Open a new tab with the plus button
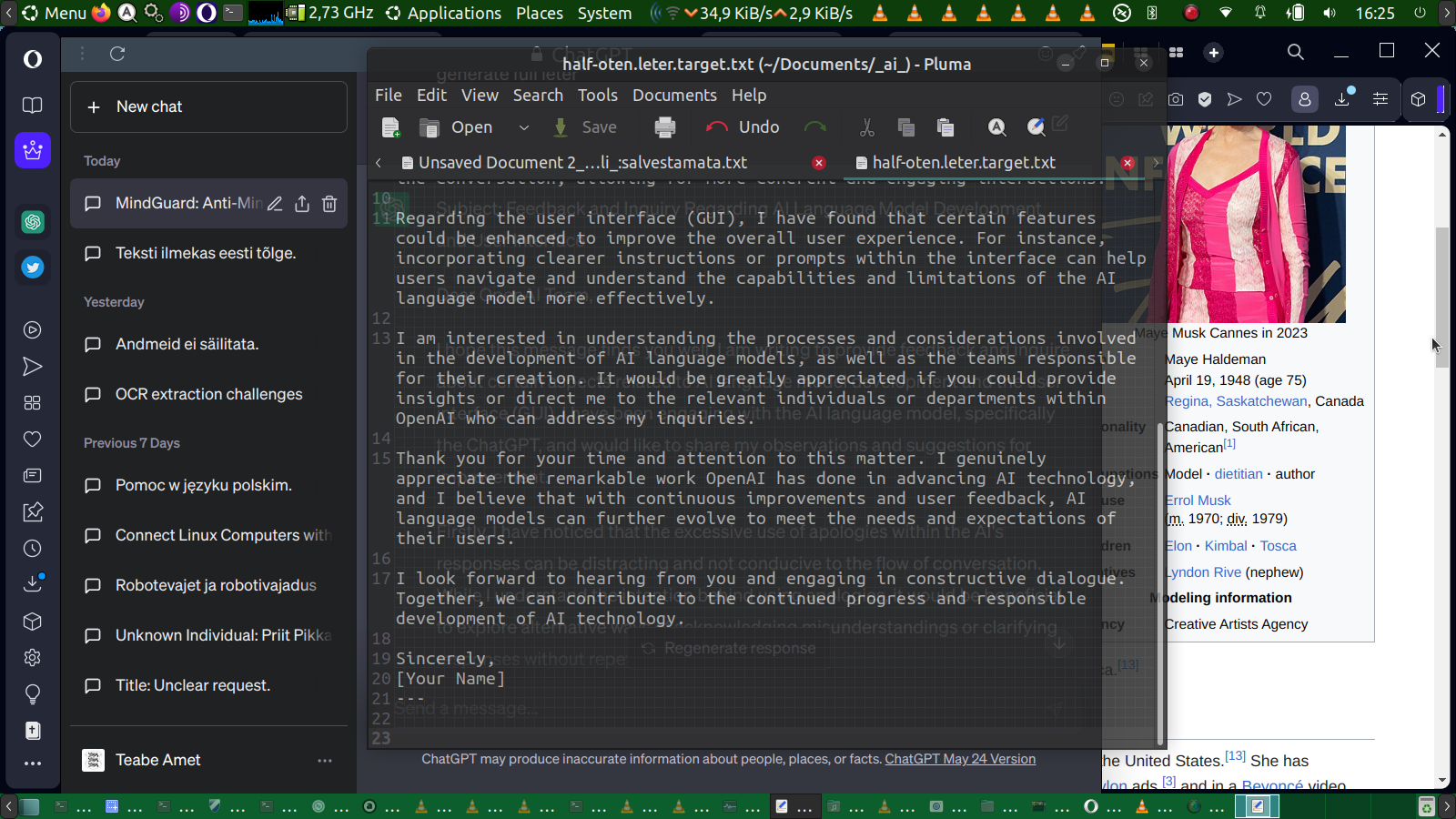The image size is (1456, 819). click(1214, 53)
